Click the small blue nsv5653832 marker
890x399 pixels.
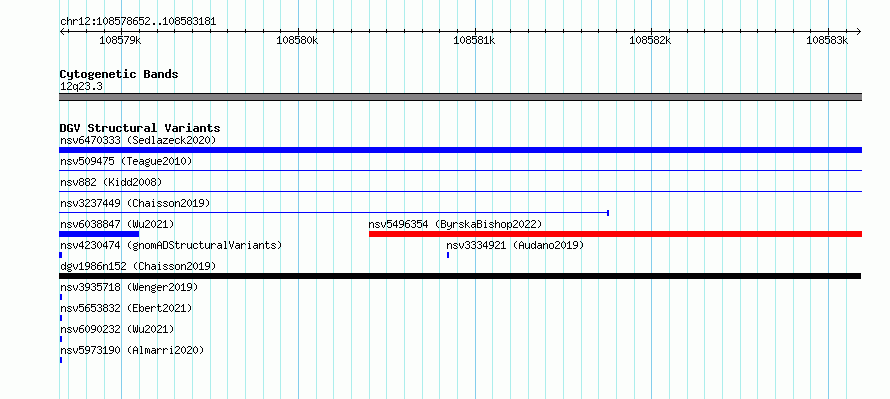tap(61, 318)
